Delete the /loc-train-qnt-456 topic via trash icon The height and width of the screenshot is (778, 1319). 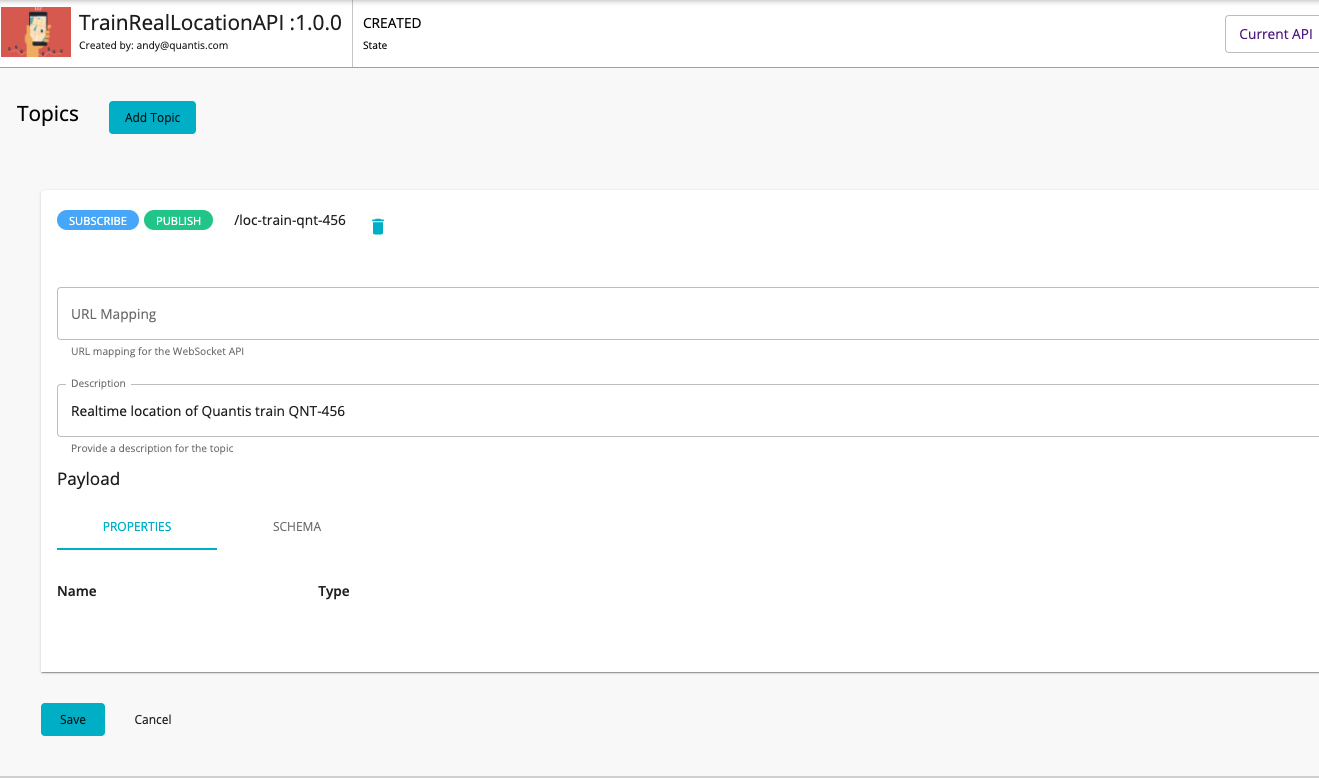point(377,226)
